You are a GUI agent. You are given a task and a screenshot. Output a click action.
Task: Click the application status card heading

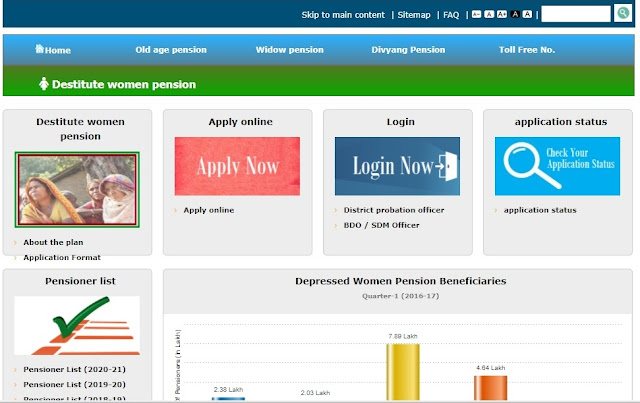click(561, 122)
